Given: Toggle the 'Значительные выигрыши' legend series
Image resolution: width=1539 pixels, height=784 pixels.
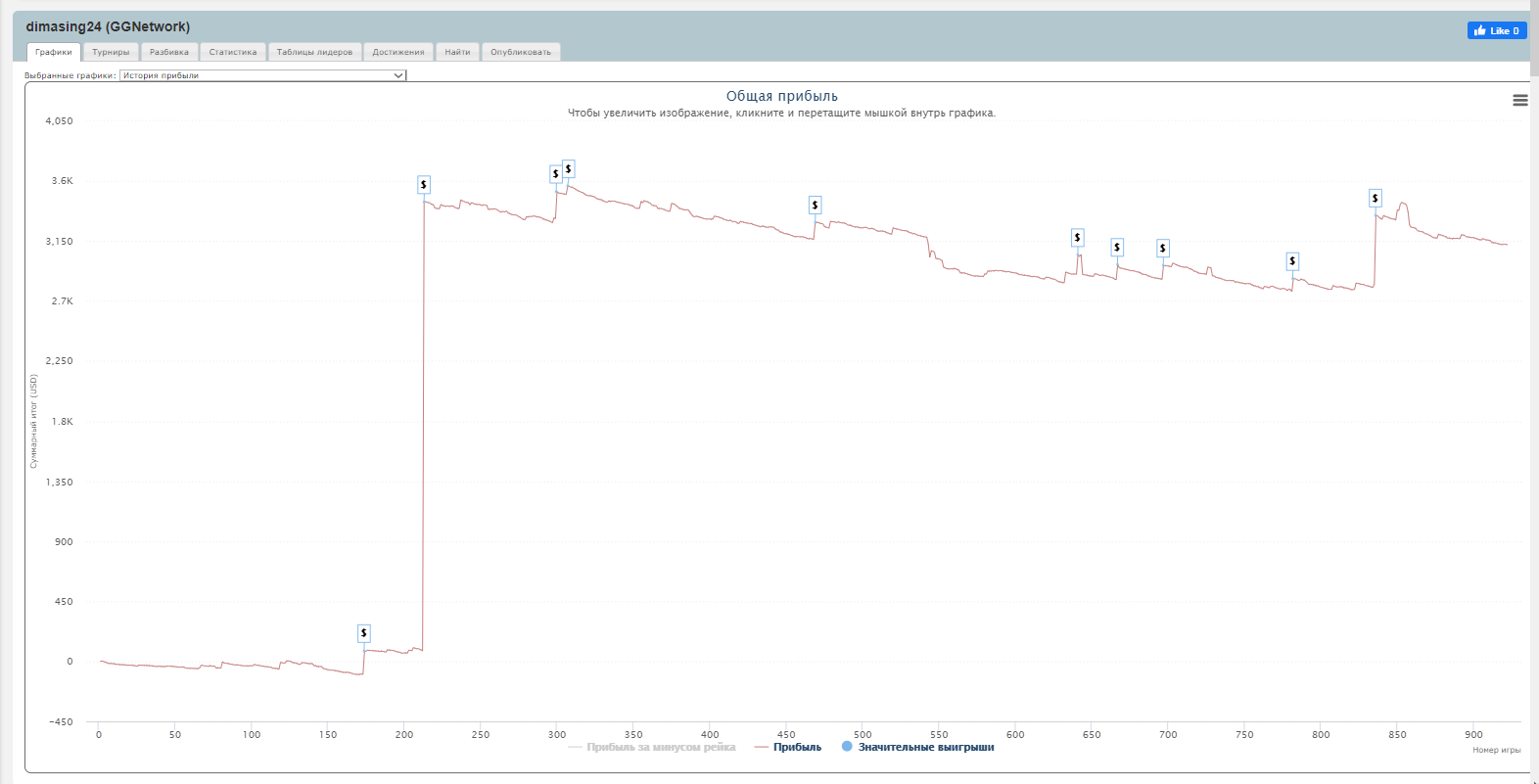Looking at the screenshot, I should pos(918,747).
